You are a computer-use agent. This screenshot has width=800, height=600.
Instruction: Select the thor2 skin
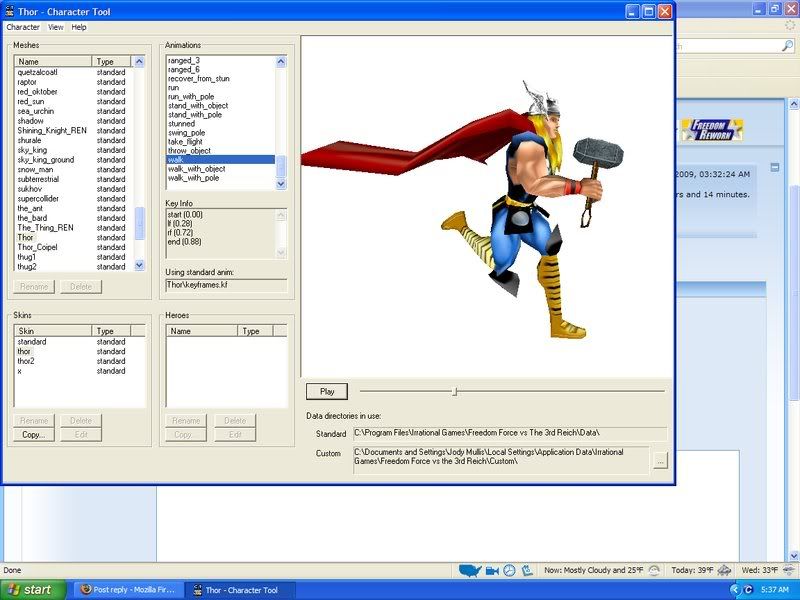click(26, 361)
